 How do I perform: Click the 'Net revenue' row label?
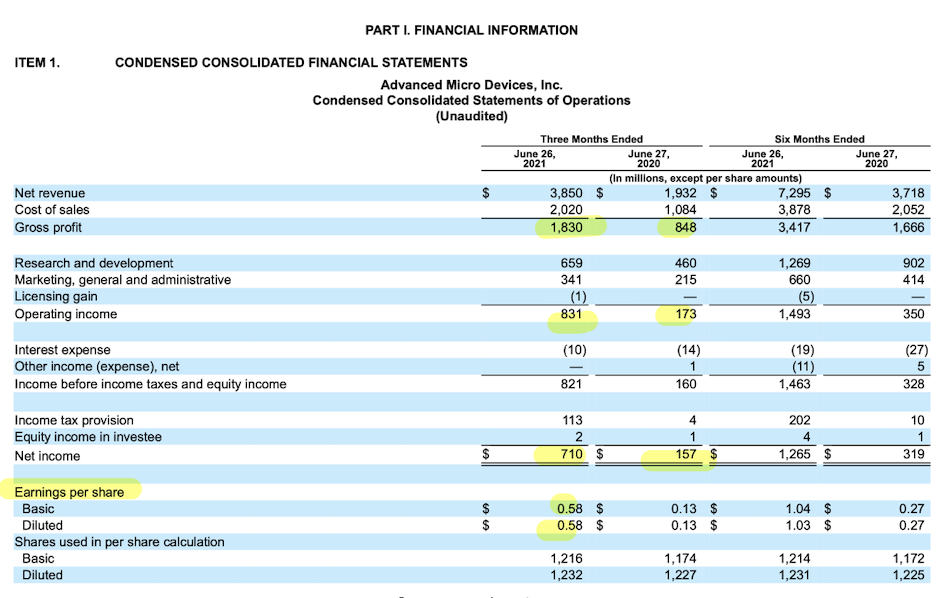tap(50, 193)
